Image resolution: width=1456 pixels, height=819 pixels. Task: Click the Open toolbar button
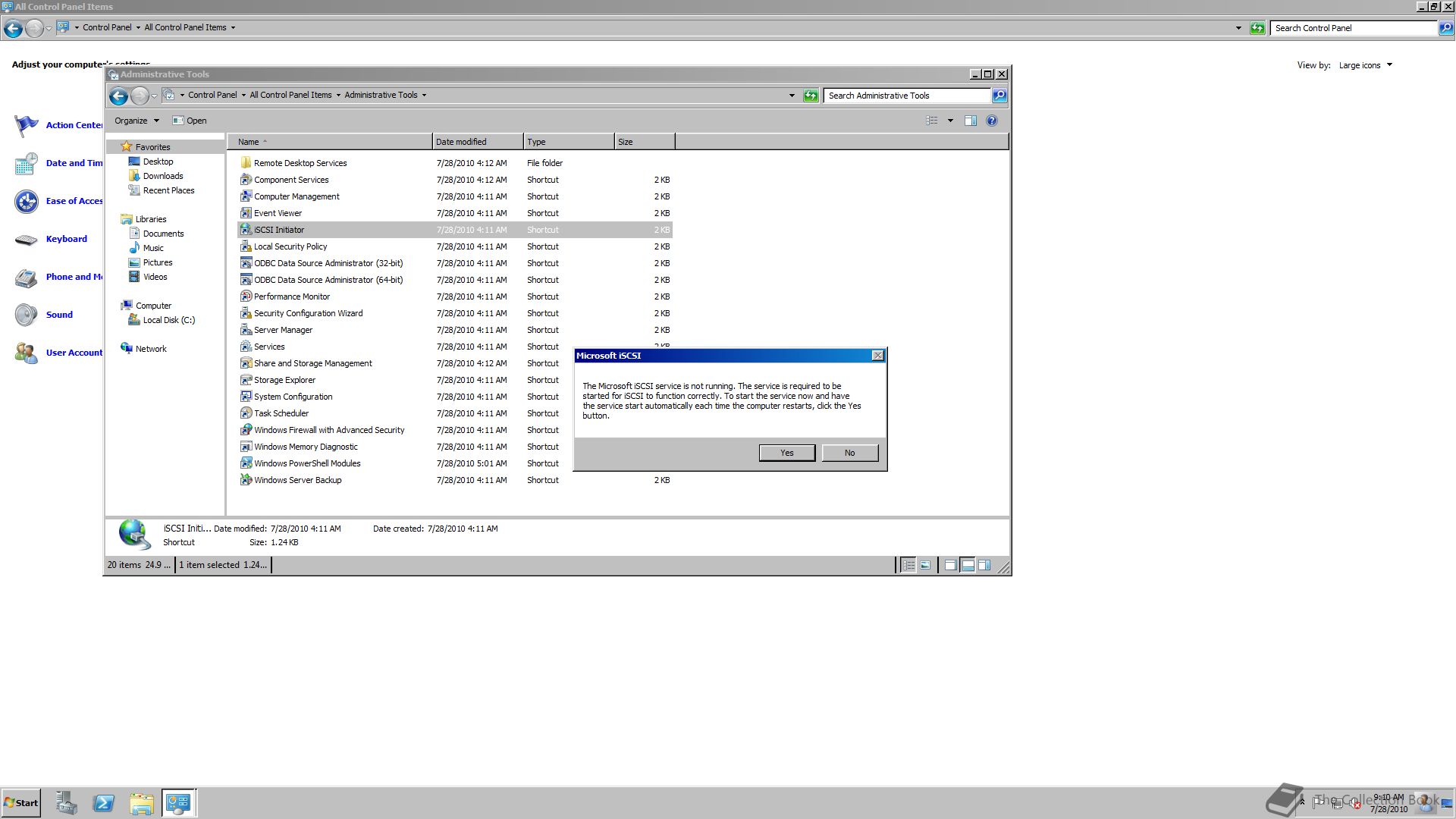(x=190, y=121)
